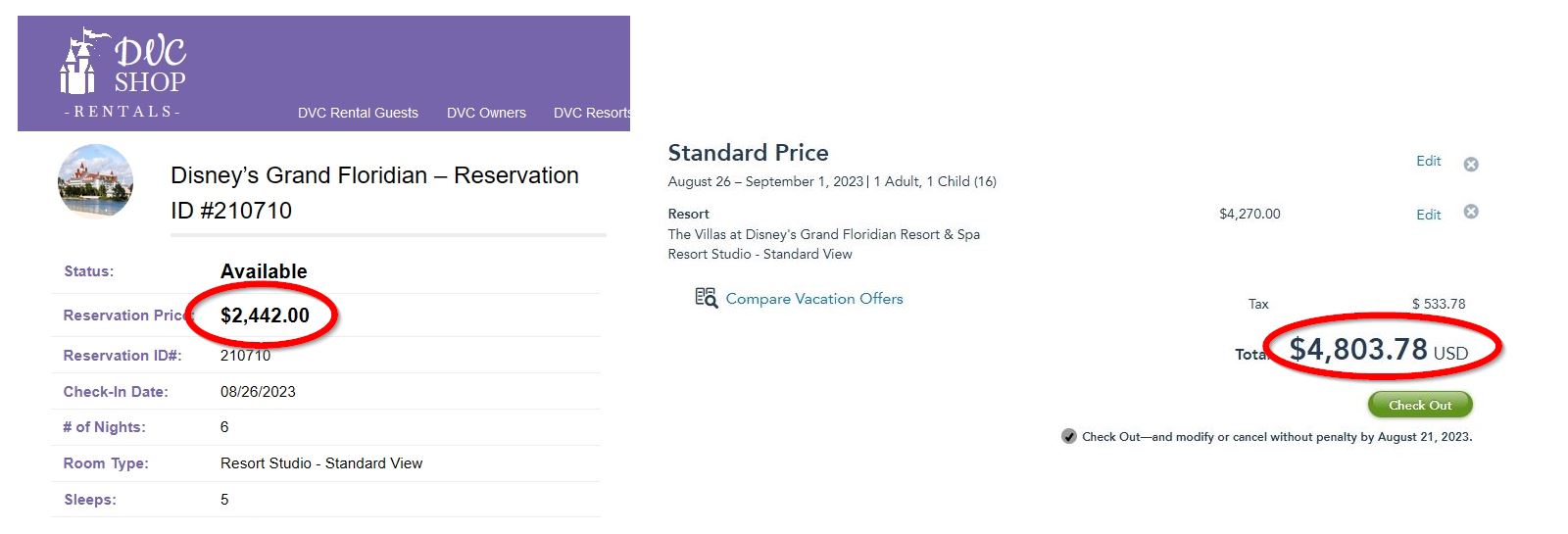Open the DVC Rental Guests menu
This screenshot has height=534, width=1568.
(358, 113)
